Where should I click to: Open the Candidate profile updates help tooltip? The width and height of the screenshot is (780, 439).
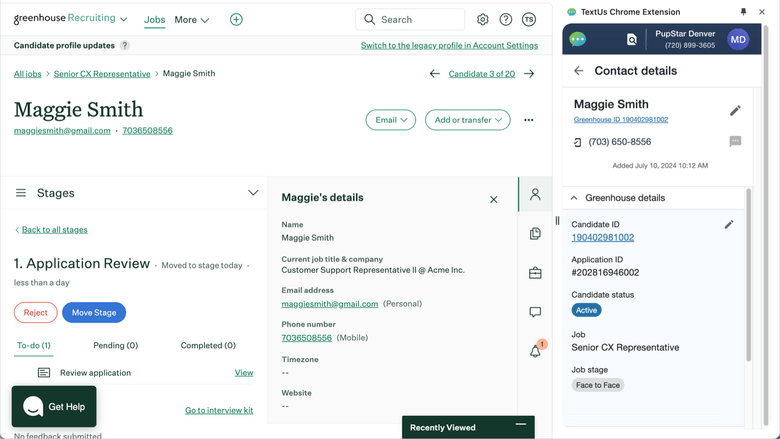coord(125,45)
